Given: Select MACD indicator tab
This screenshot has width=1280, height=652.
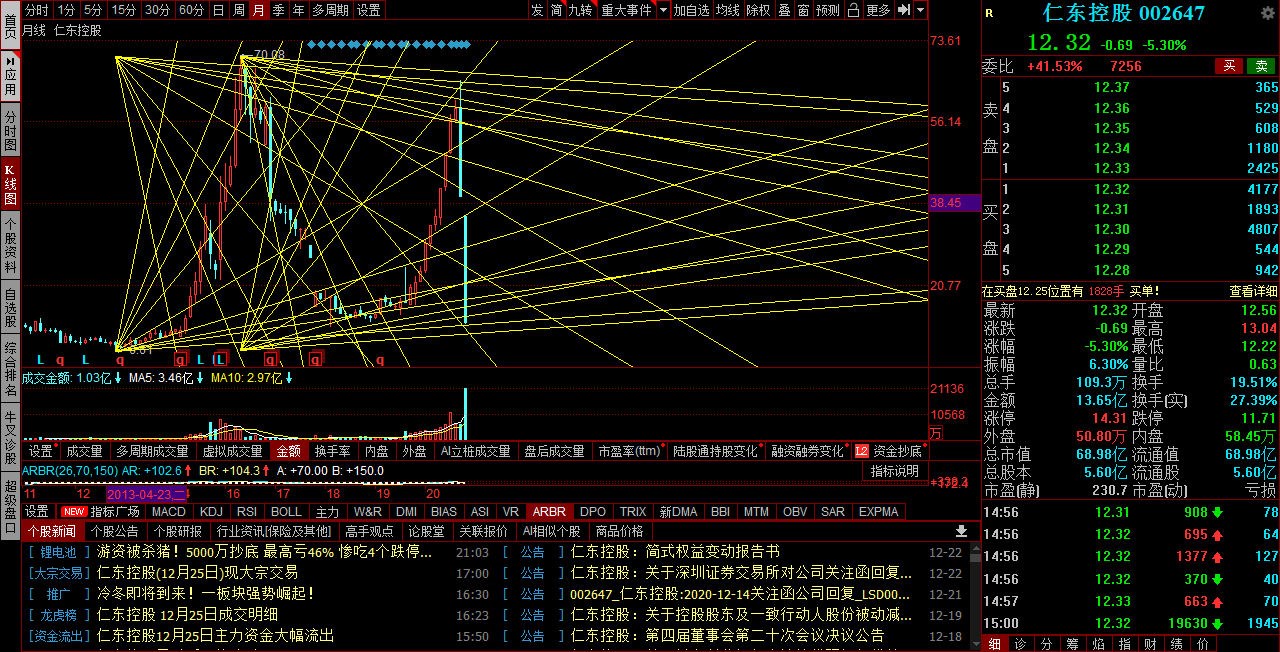Looking at the screenshot, I should (169, 511).
